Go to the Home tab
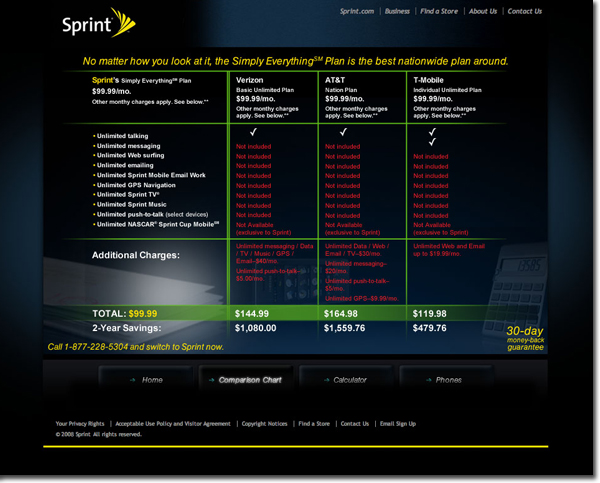 pyautogui.click(x=148, y=380)
